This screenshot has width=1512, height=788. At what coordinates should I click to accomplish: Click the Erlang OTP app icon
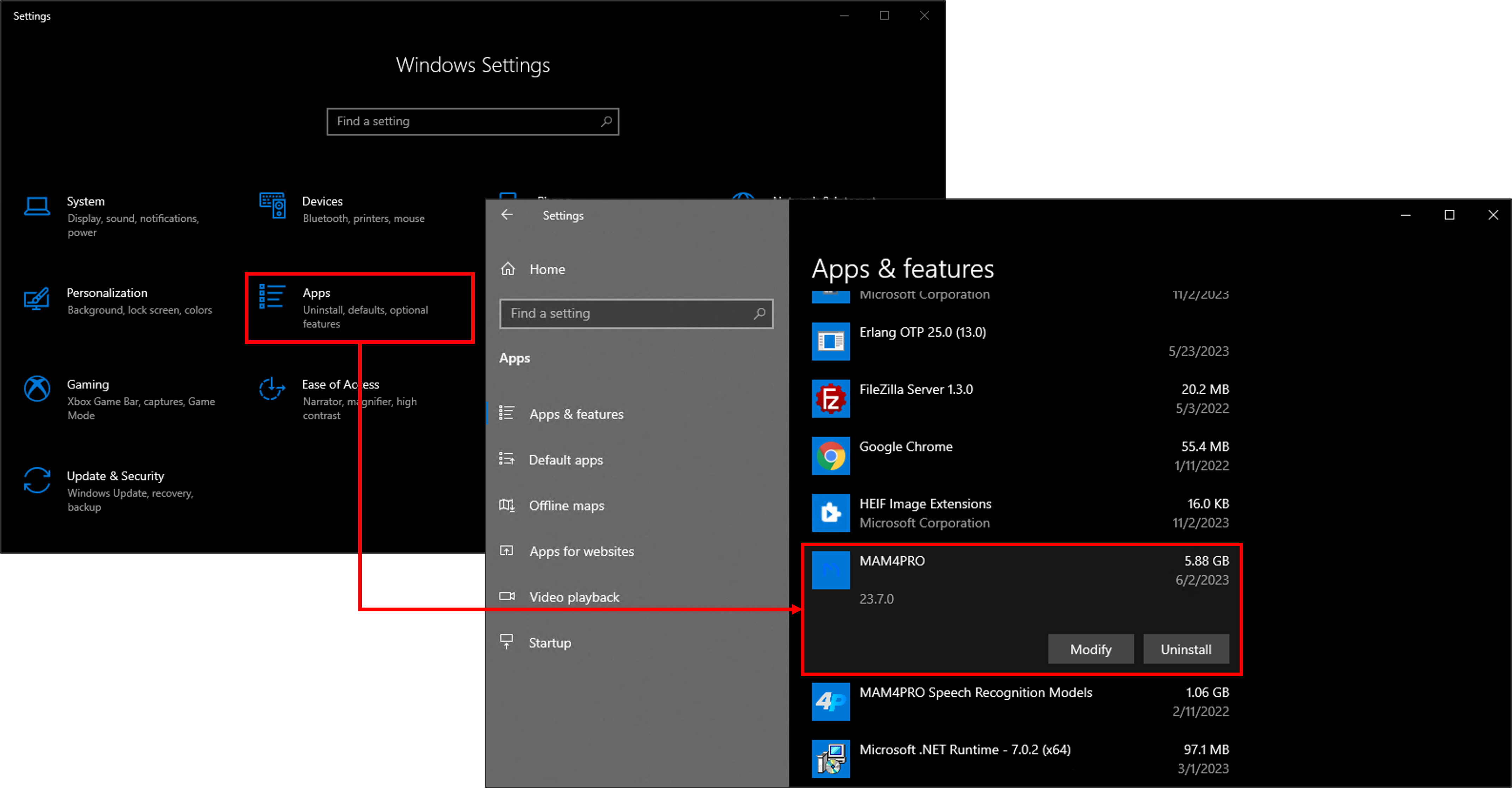[x=831, y=341]
